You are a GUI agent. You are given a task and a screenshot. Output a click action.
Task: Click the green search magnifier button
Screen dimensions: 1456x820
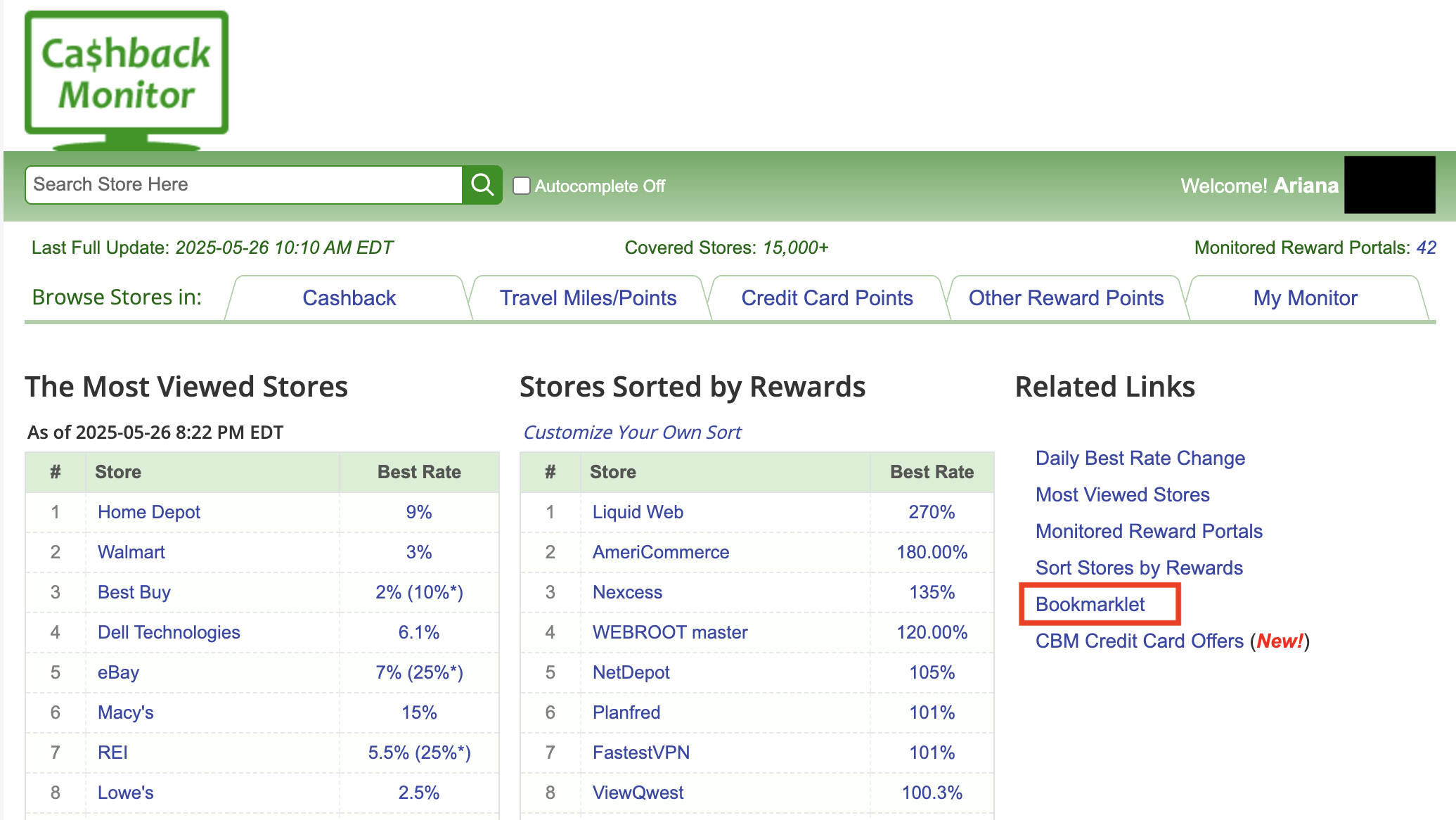coord(482,185)
